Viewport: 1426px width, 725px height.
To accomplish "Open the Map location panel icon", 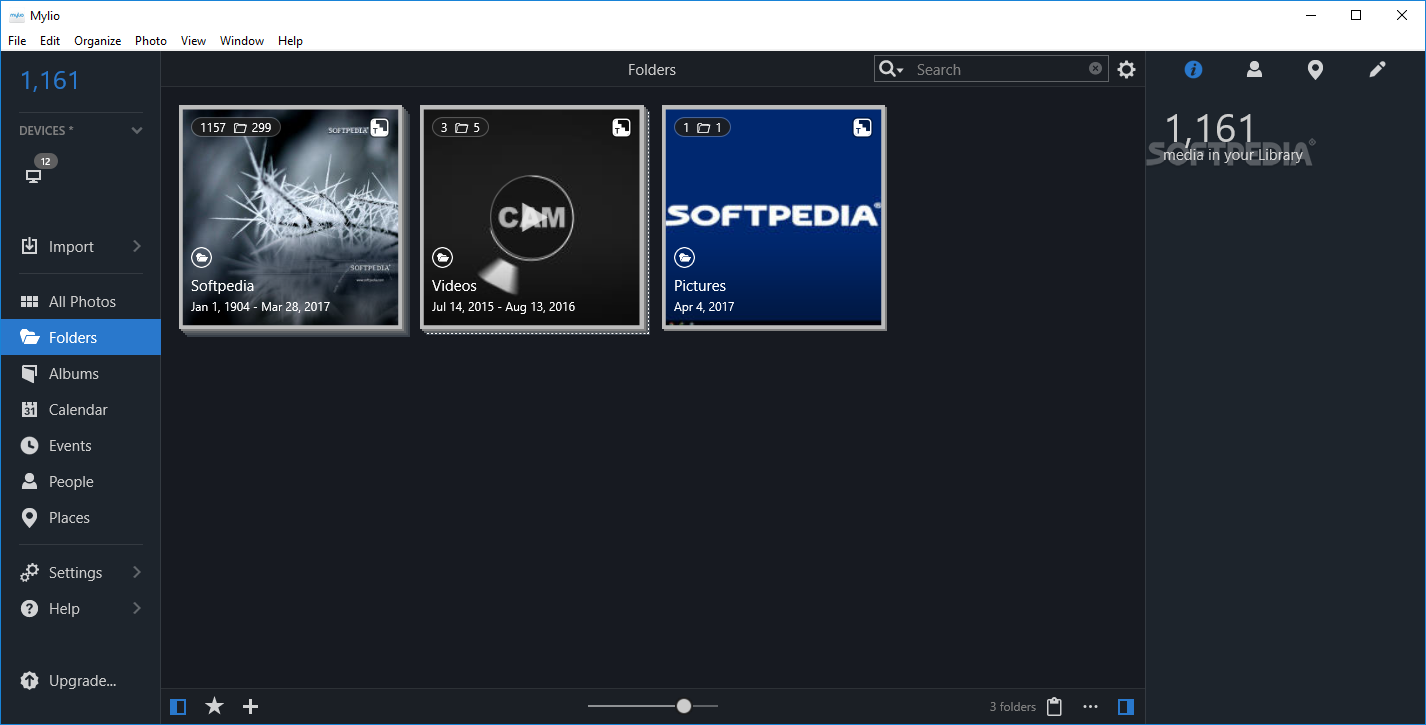I will 1315,69.
